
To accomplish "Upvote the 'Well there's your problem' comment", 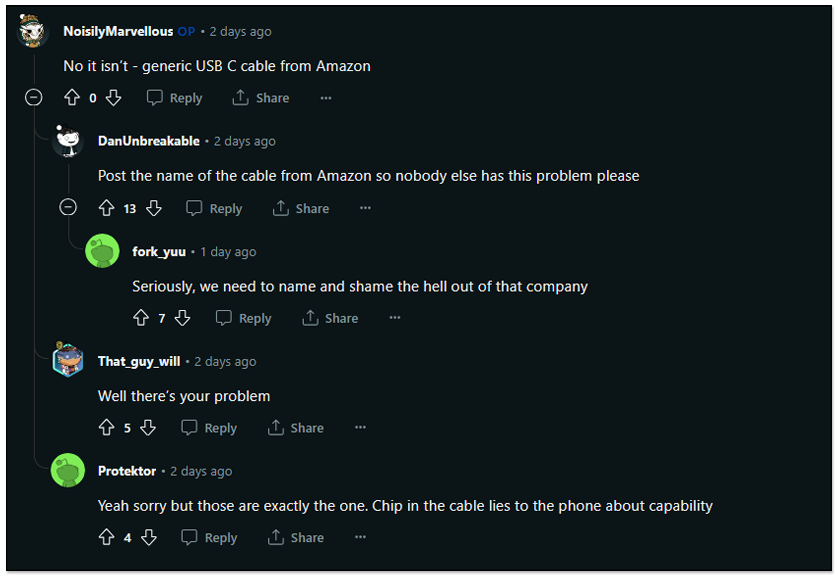I will pos(106,427).
